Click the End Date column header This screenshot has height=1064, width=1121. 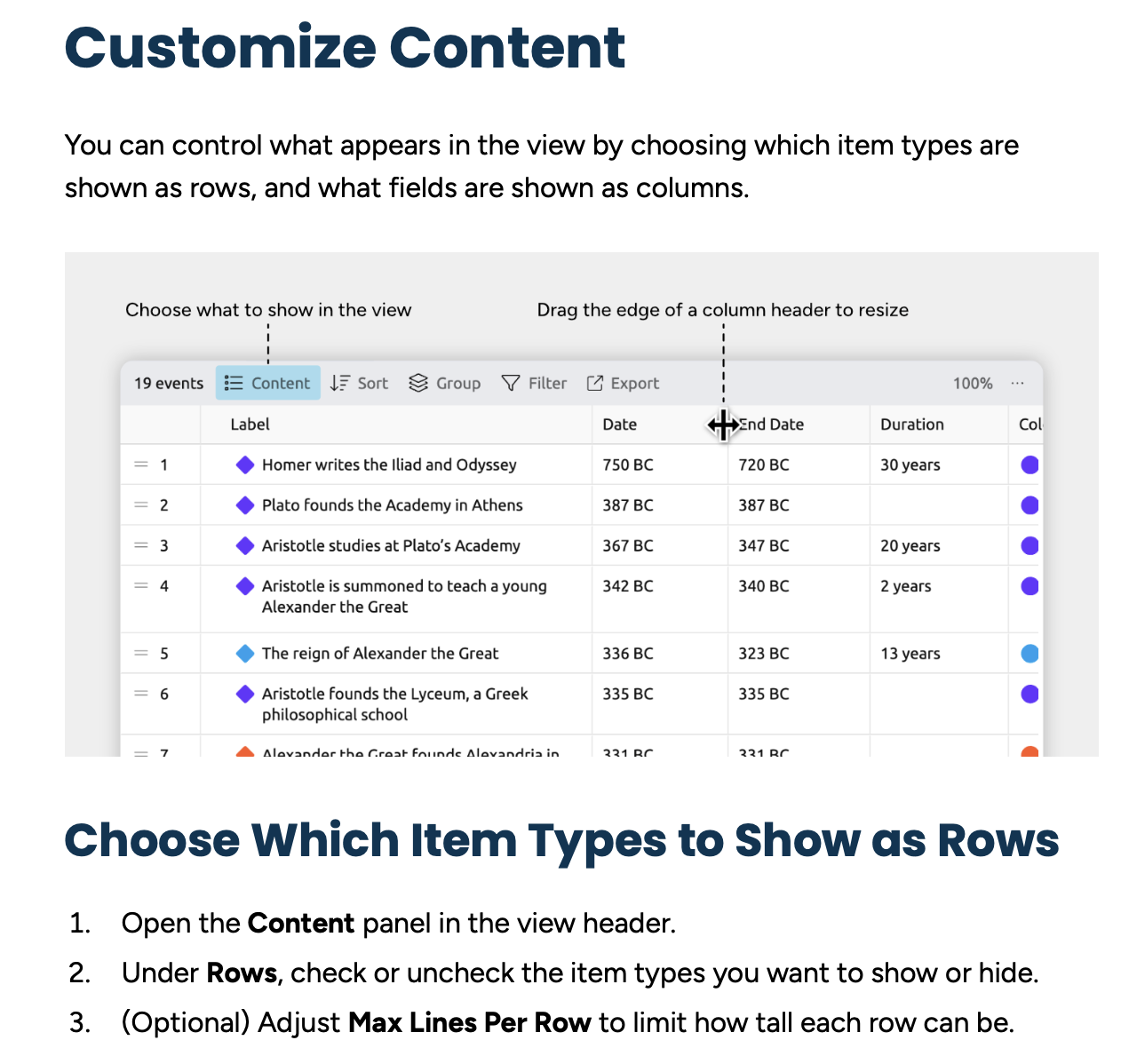773,425
